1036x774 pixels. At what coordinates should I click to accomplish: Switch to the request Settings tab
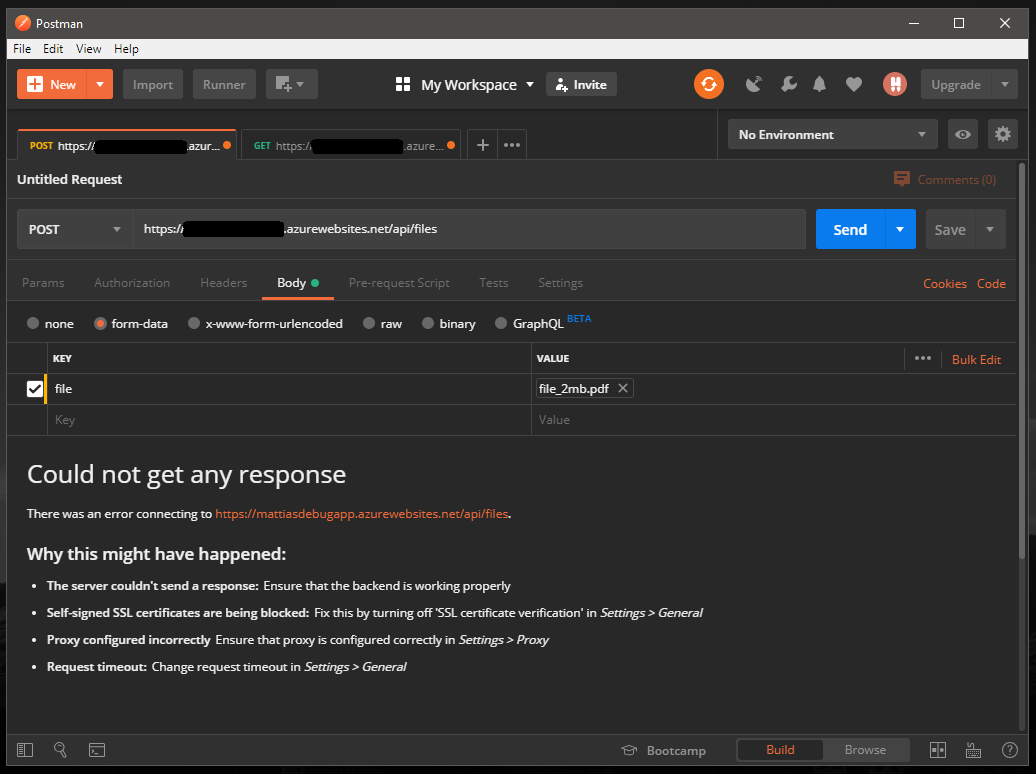560,283
